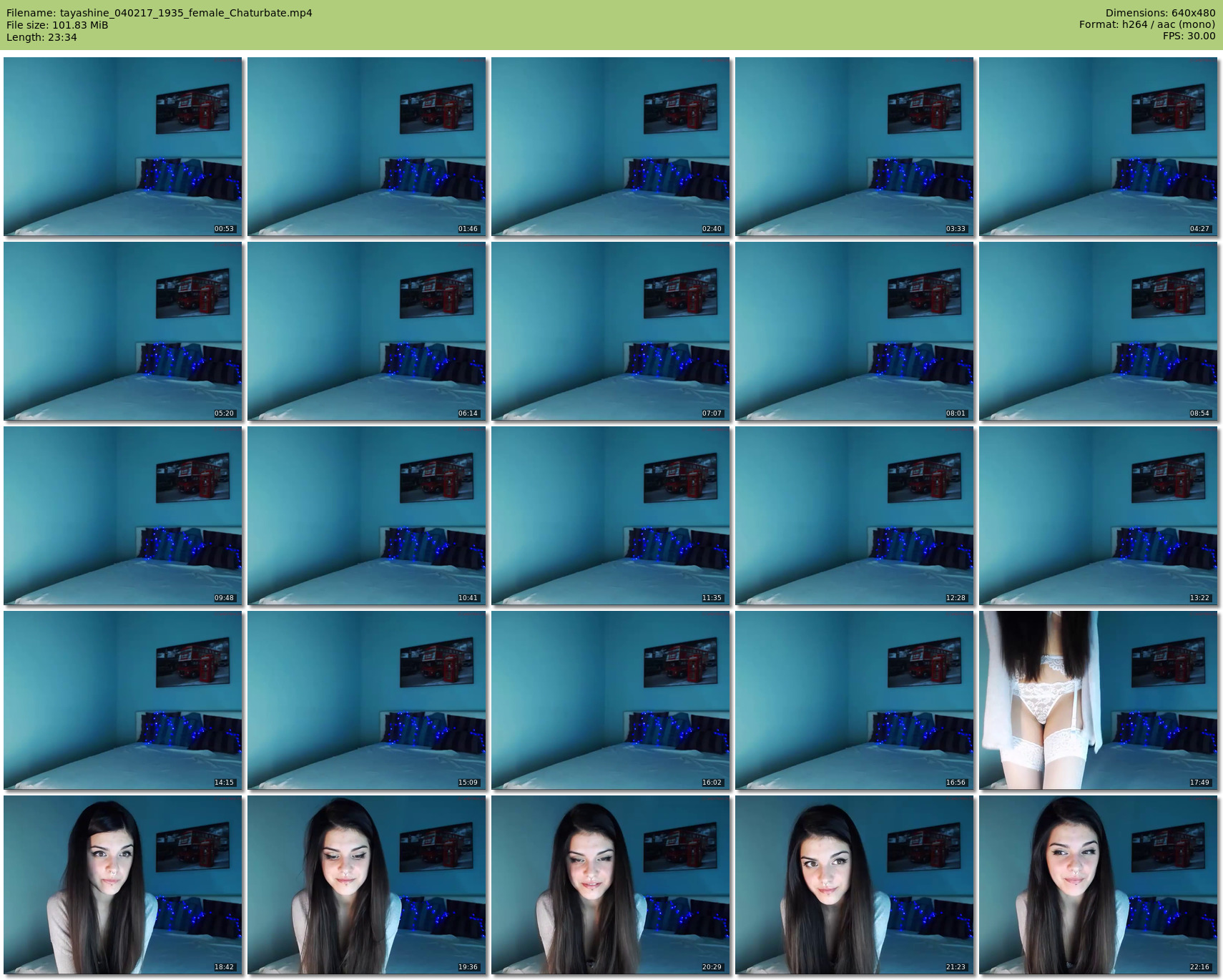Click the FPS 30.00 text
The height and width of the screenshot is (980, 1223).
[1189, 36]
